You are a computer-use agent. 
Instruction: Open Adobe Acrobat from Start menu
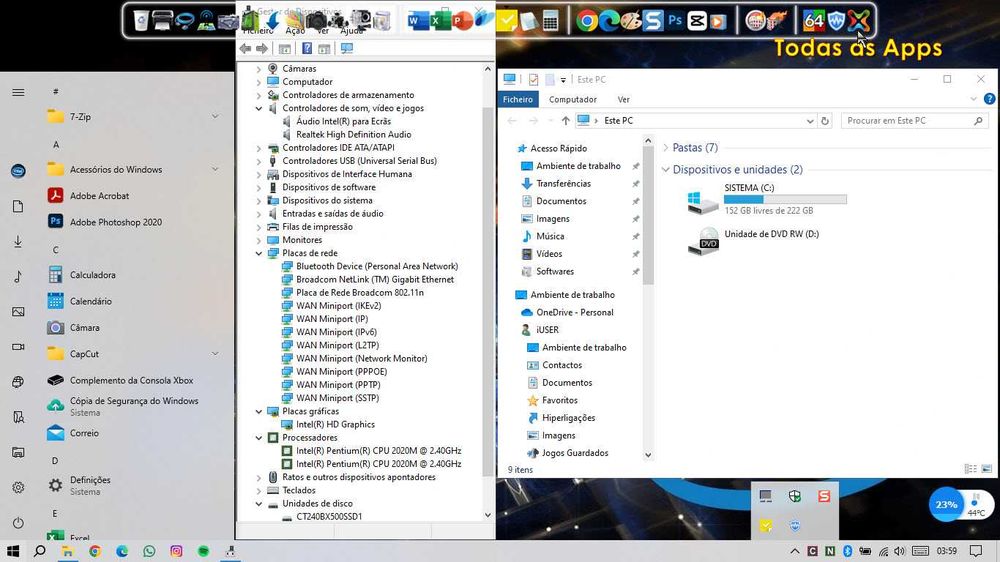tap(99, 196)
